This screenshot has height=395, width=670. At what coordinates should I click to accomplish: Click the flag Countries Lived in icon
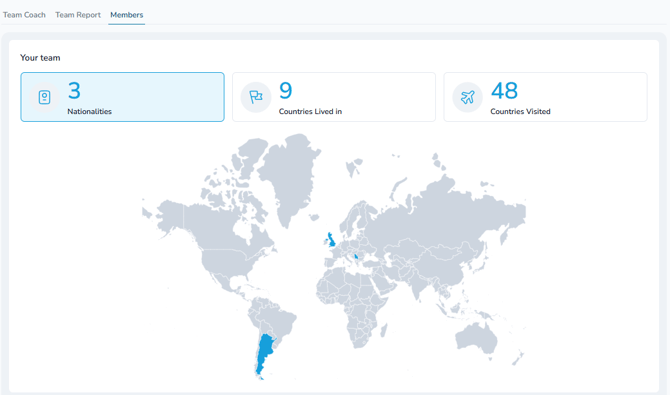[256, 97]
